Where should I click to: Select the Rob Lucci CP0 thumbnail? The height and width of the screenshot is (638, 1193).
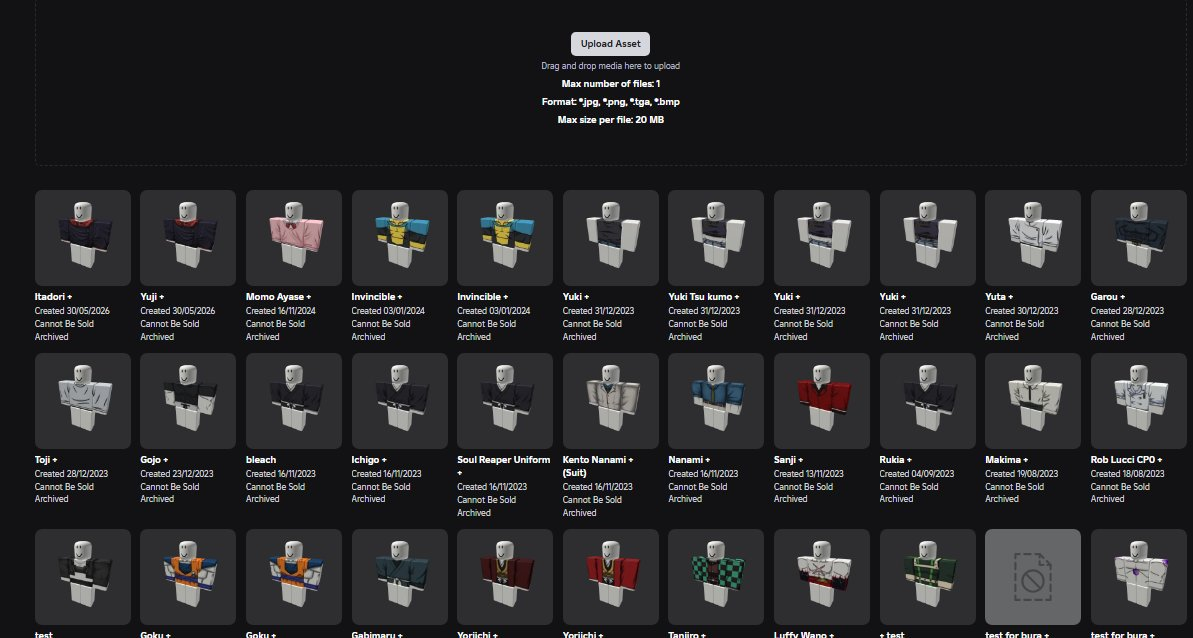click(1138, 401)
